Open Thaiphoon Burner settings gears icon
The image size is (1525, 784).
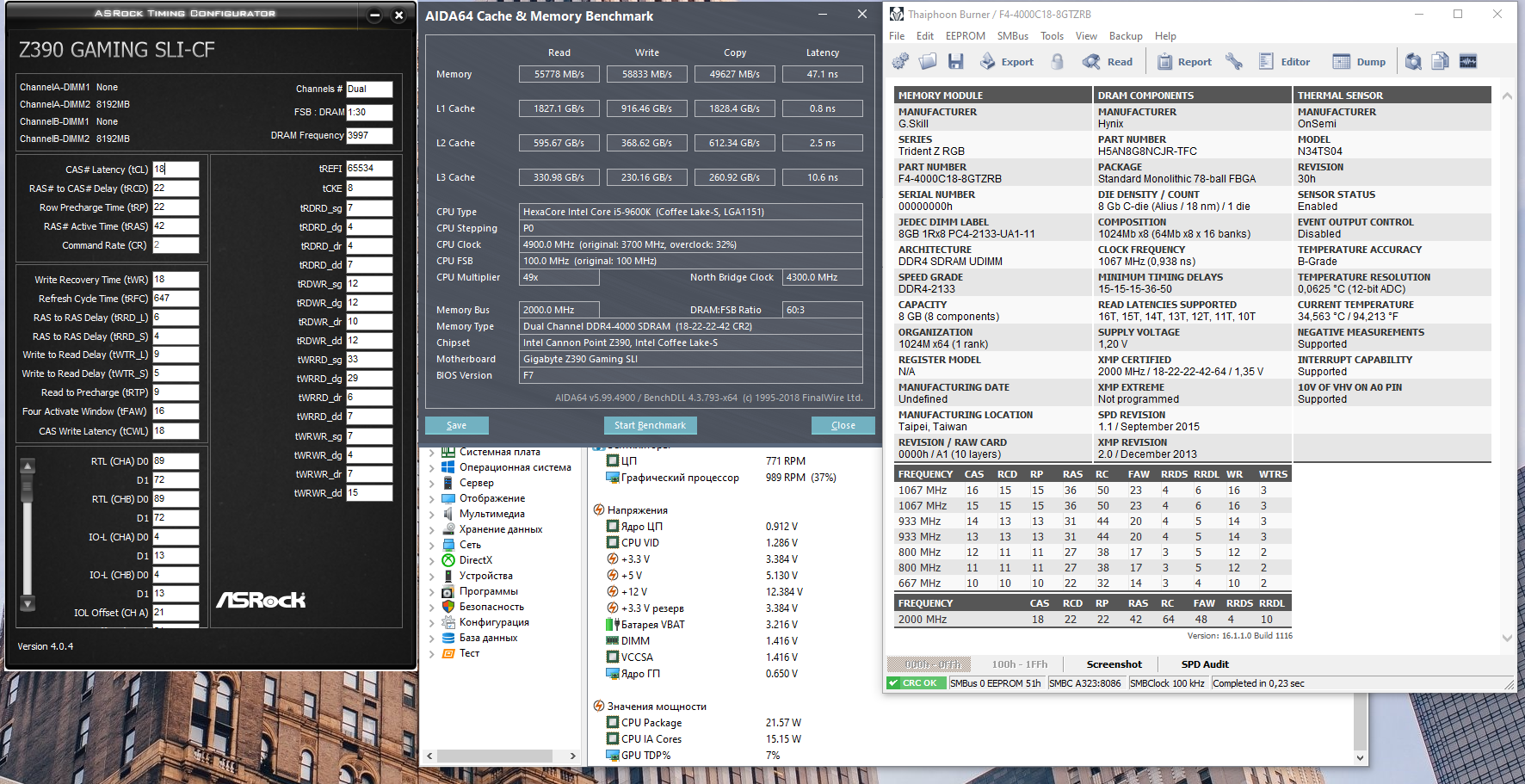tap(900, 61)
